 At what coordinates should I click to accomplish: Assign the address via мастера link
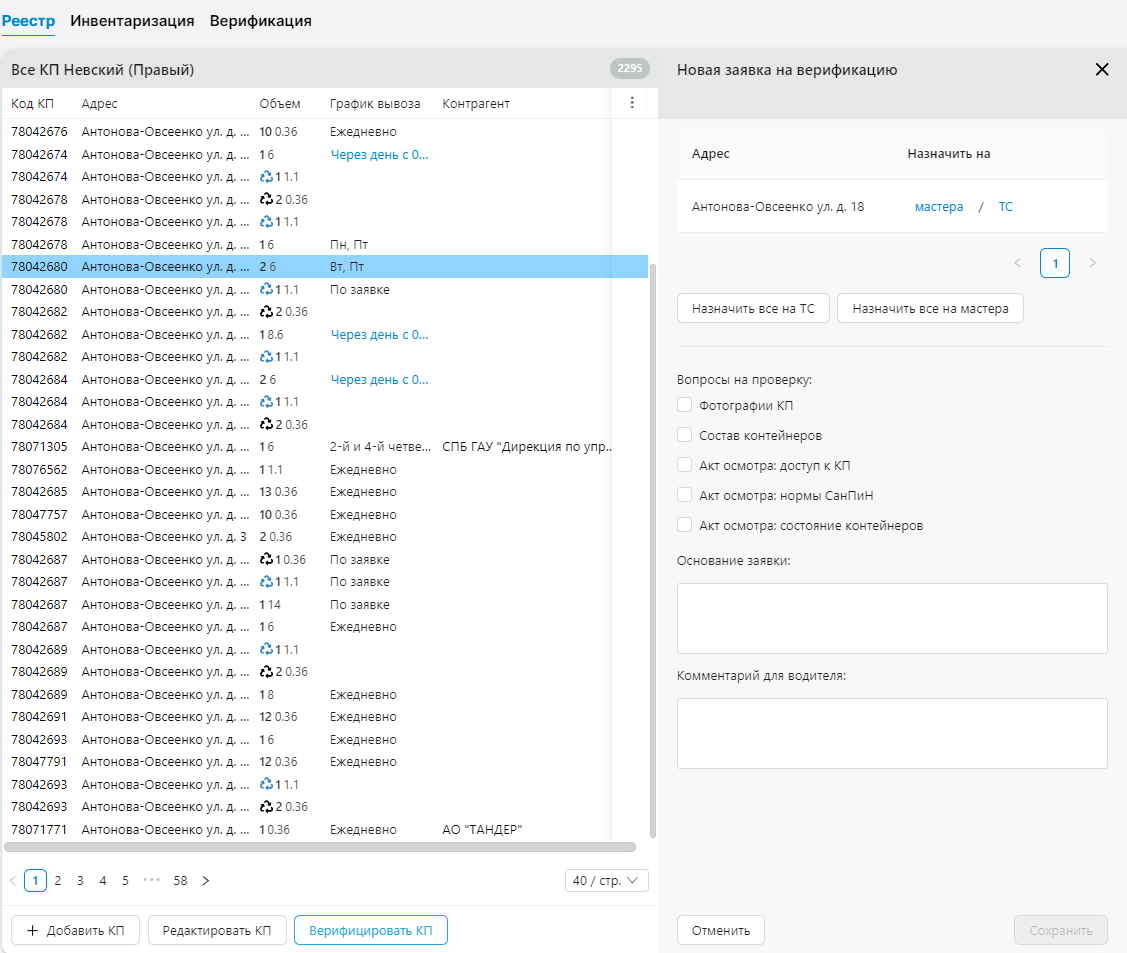point(939,207)
